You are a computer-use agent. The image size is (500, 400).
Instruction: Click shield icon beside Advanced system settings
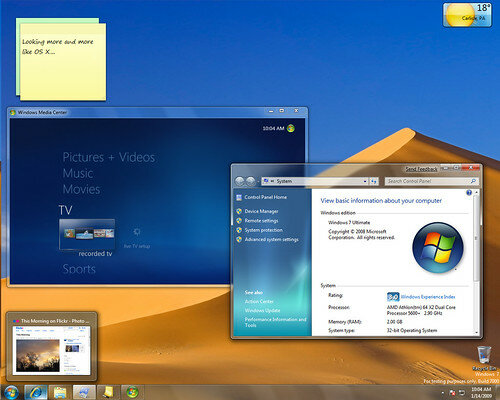point(239,239)
